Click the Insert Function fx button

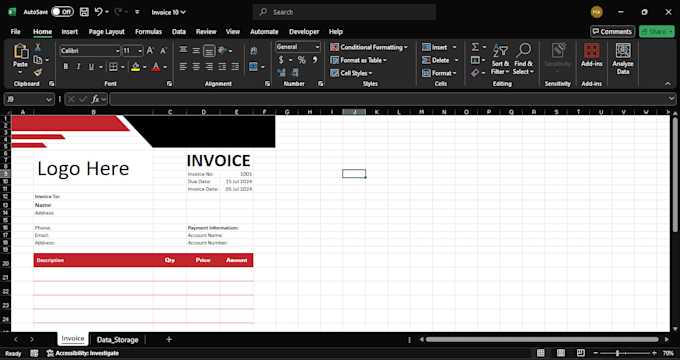95,99
